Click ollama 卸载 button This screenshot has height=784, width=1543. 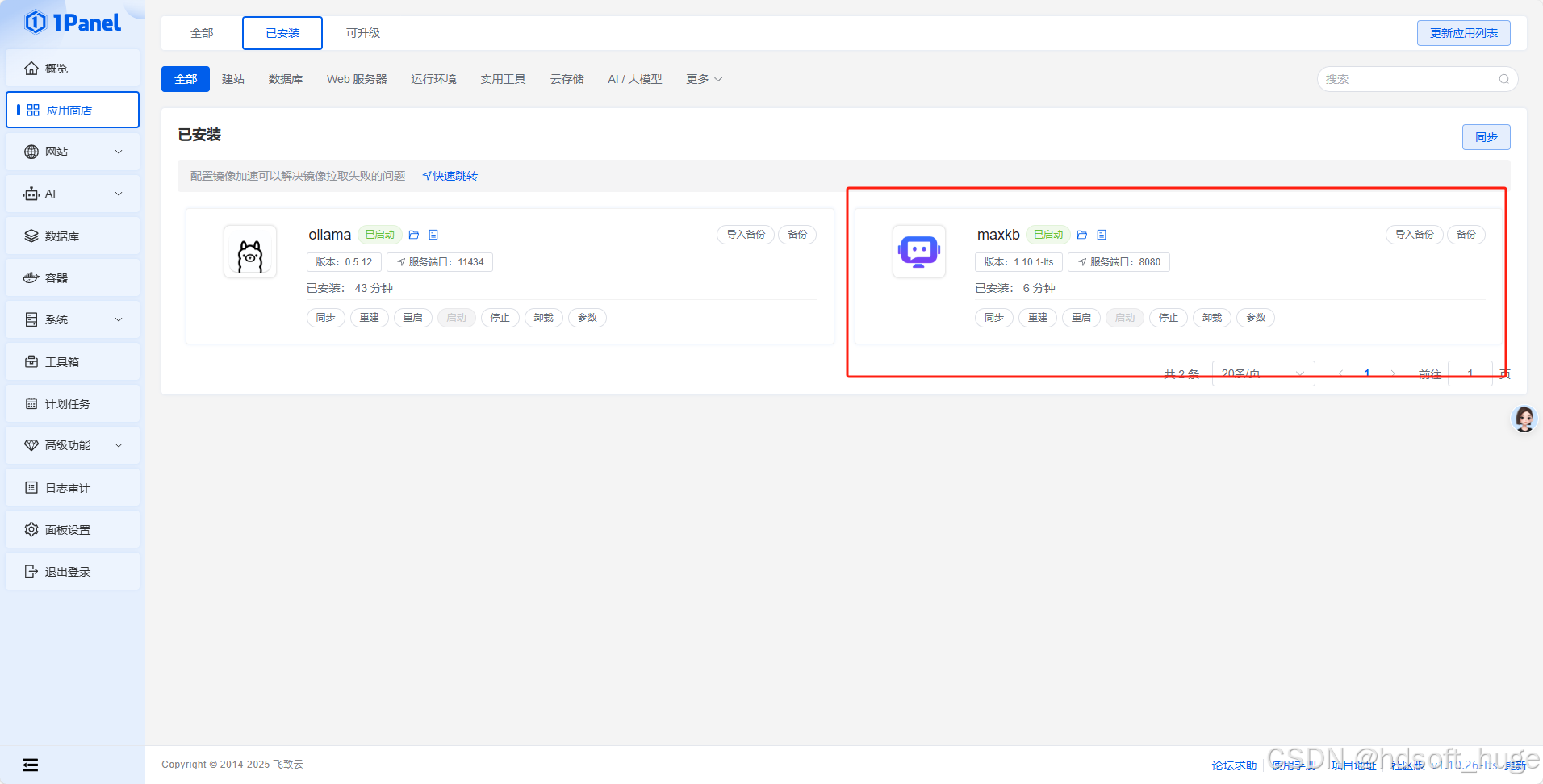[x=544, y=318]
